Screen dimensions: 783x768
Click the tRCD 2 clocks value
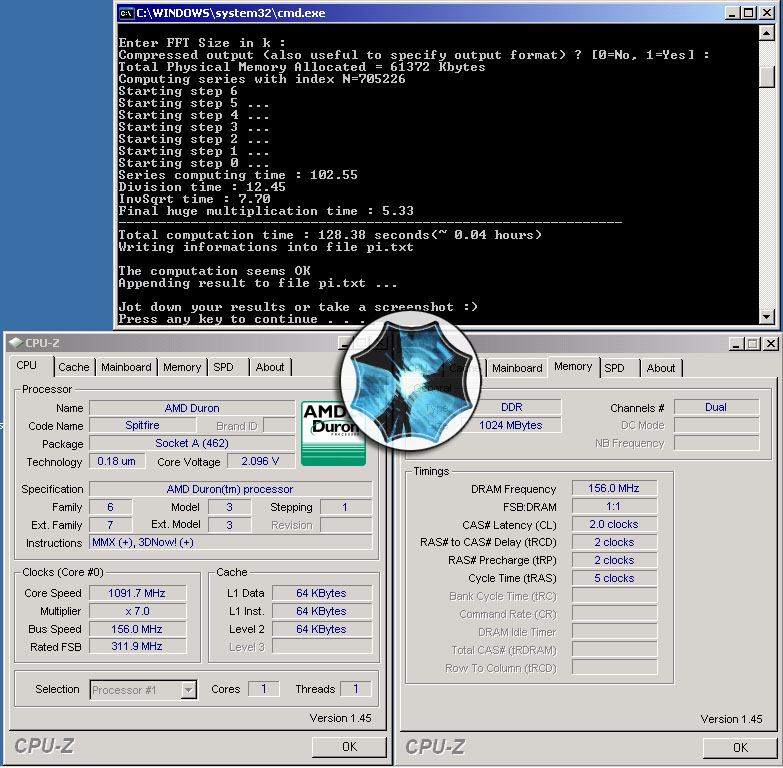(614, 542)
